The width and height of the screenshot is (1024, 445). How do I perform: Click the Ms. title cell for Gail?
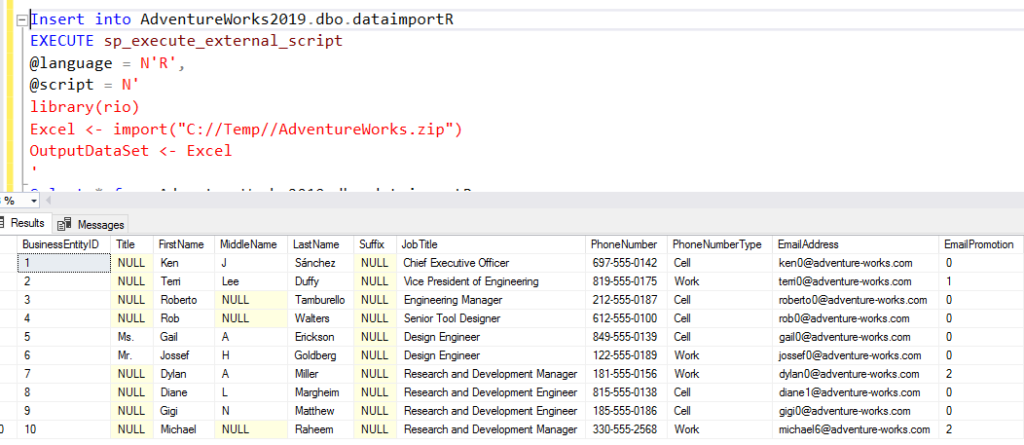click(x=126, y=337)
